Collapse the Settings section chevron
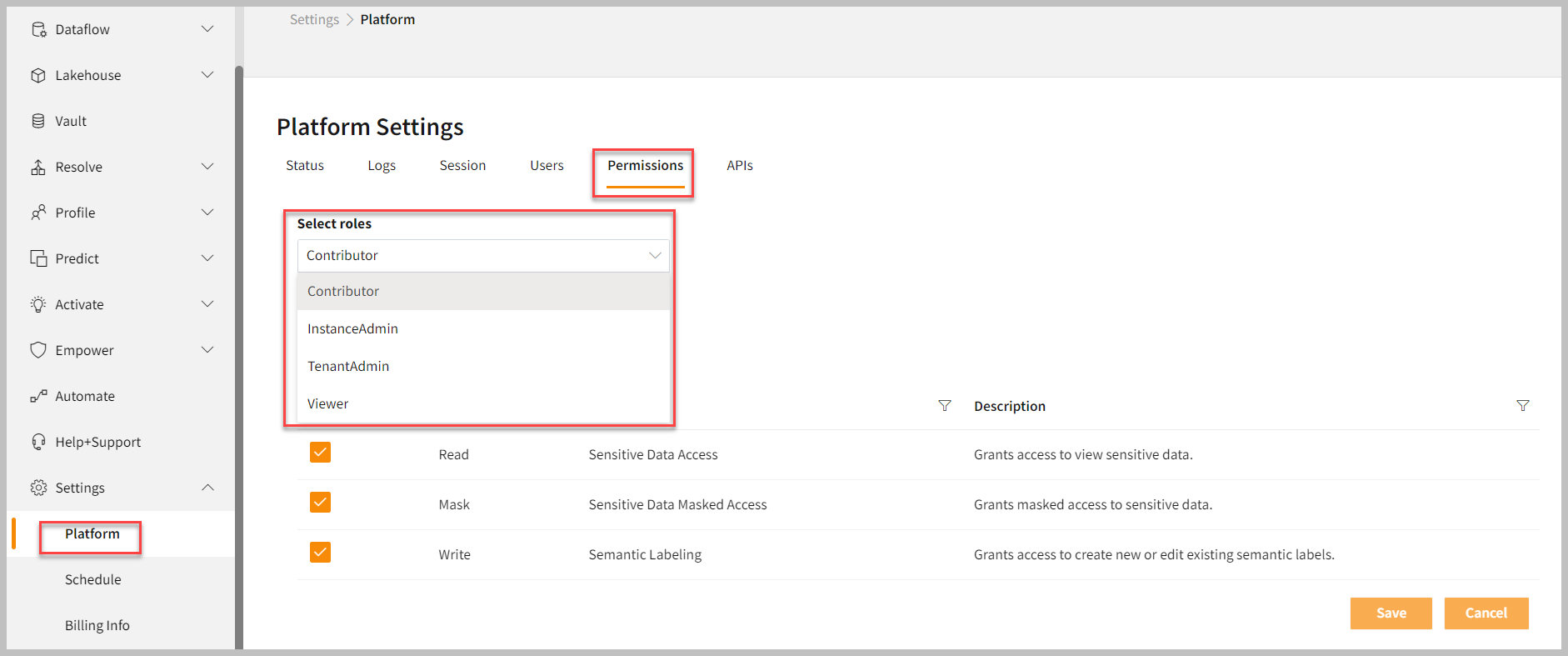This screenshot has height=656, width=1568. [207, 488]
